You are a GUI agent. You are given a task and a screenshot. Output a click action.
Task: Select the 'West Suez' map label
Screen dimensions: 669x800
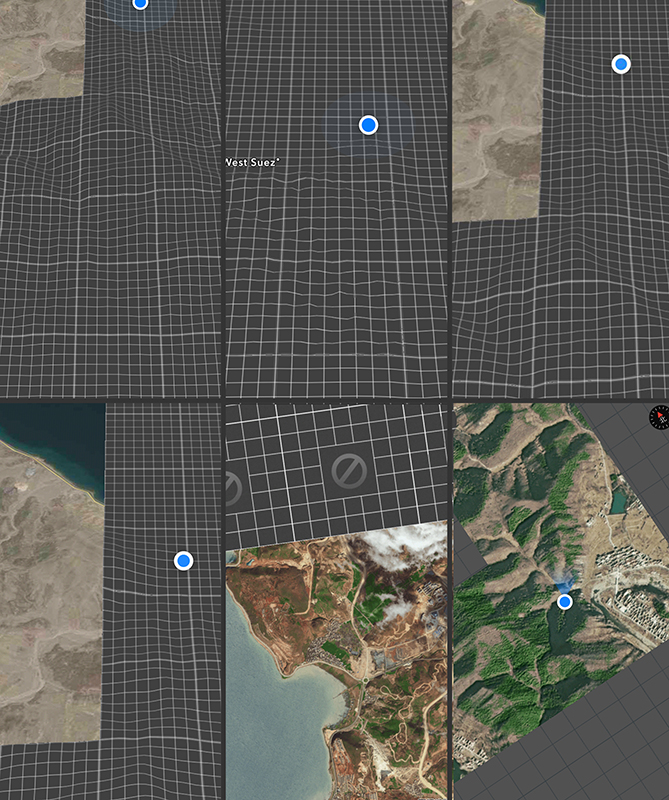point(252,162)
